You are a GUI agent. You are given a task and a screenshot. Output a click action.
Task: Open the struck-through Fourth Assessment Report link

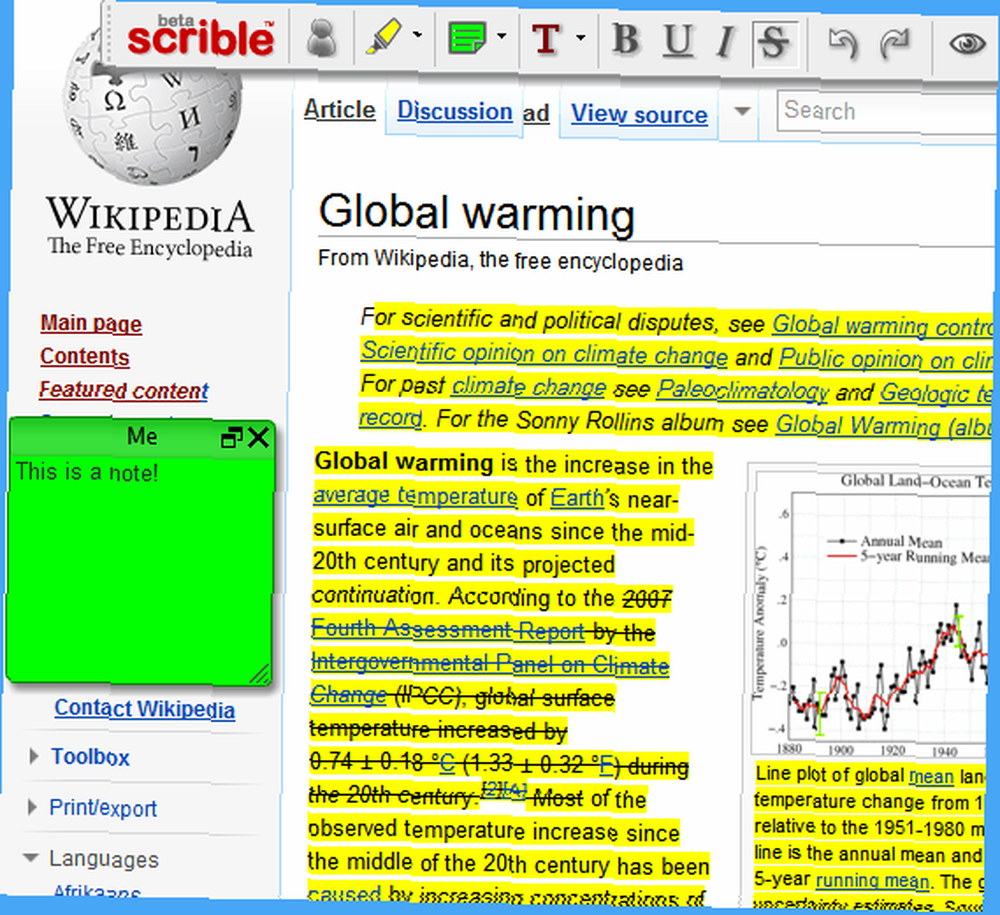tap(448, 629)
